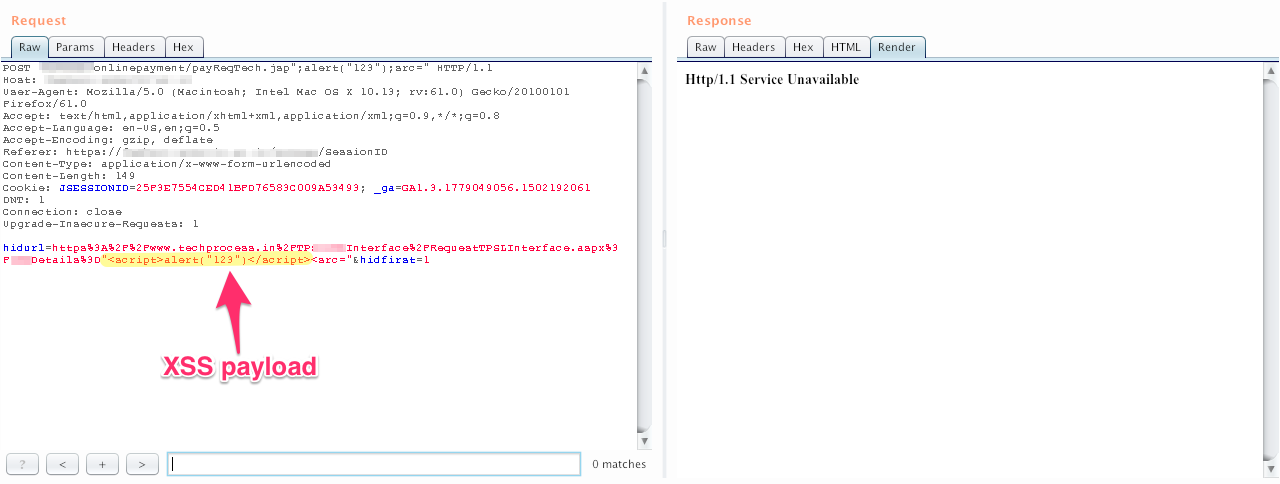Click the JSESSIONID cookie name
Image resolution: width=1280 pixels, height=484 pixels.
click(x=92, y=188)
